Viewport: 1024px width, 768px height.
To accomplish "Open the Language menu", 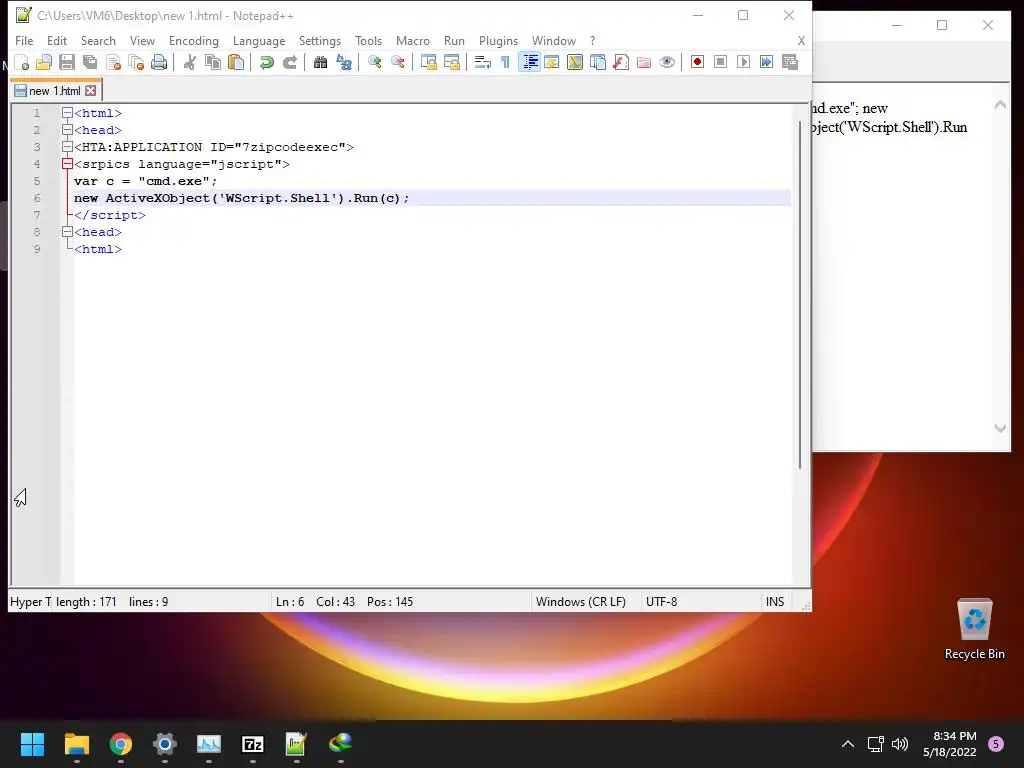I will click(259, 40).
